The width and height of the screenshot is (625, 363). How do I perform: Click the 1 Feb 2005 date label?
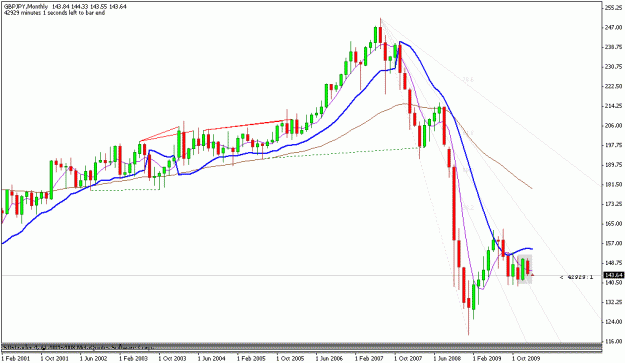[251, 358]
